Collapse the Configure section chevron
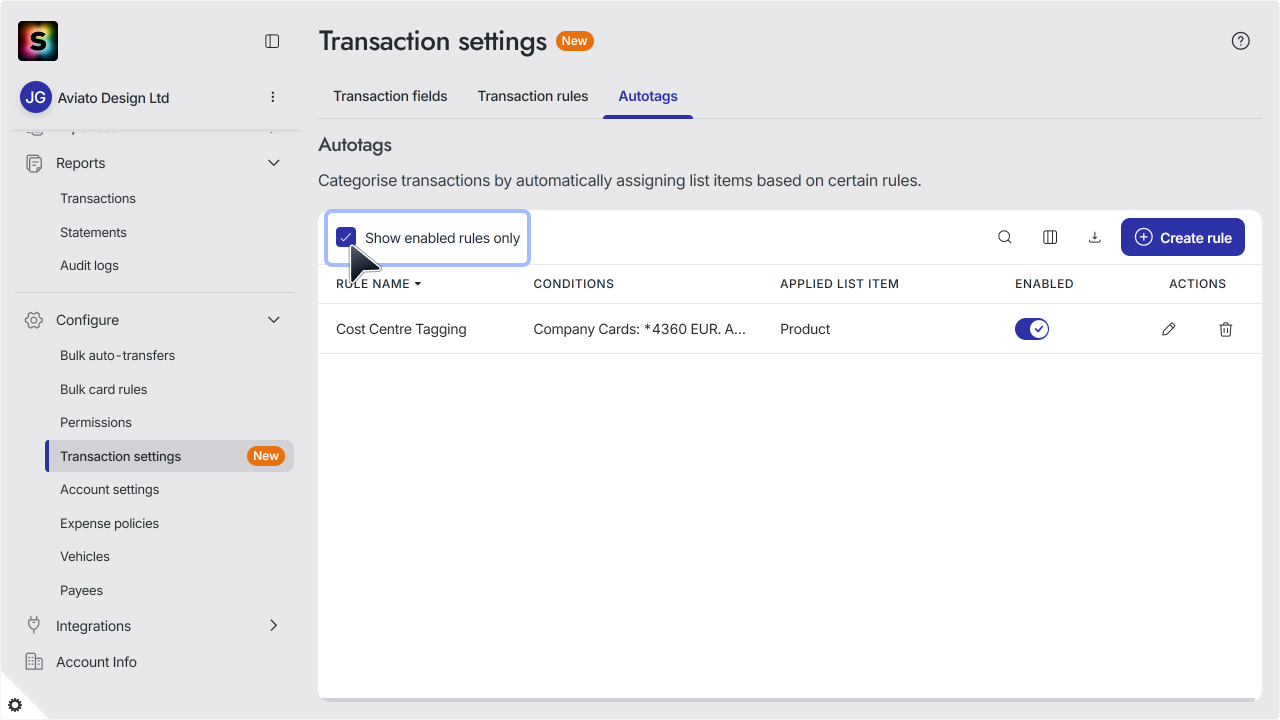The width and height of the screenshot is (1280, 720). tap(274, 320)
